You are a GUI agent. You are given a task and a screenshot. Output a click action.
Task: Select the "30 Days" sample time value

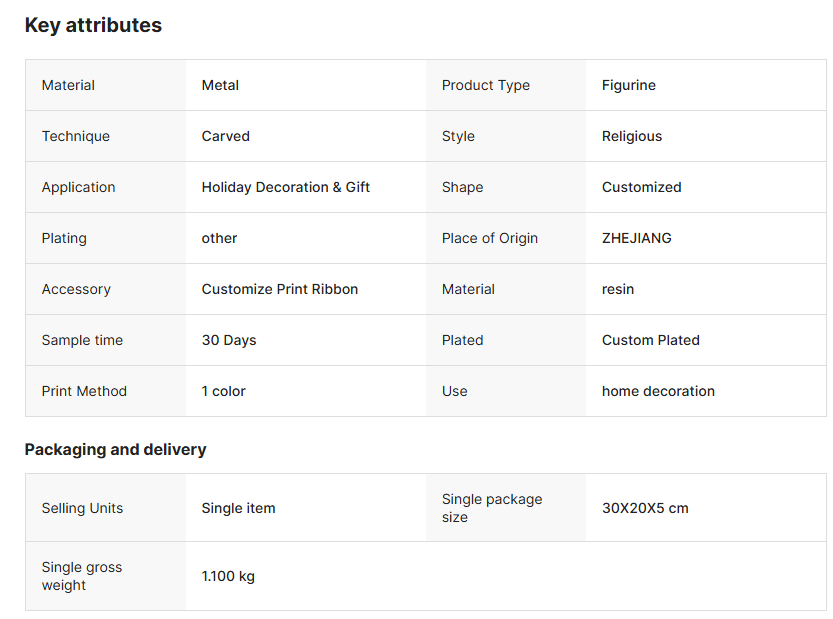pos(229,340)
